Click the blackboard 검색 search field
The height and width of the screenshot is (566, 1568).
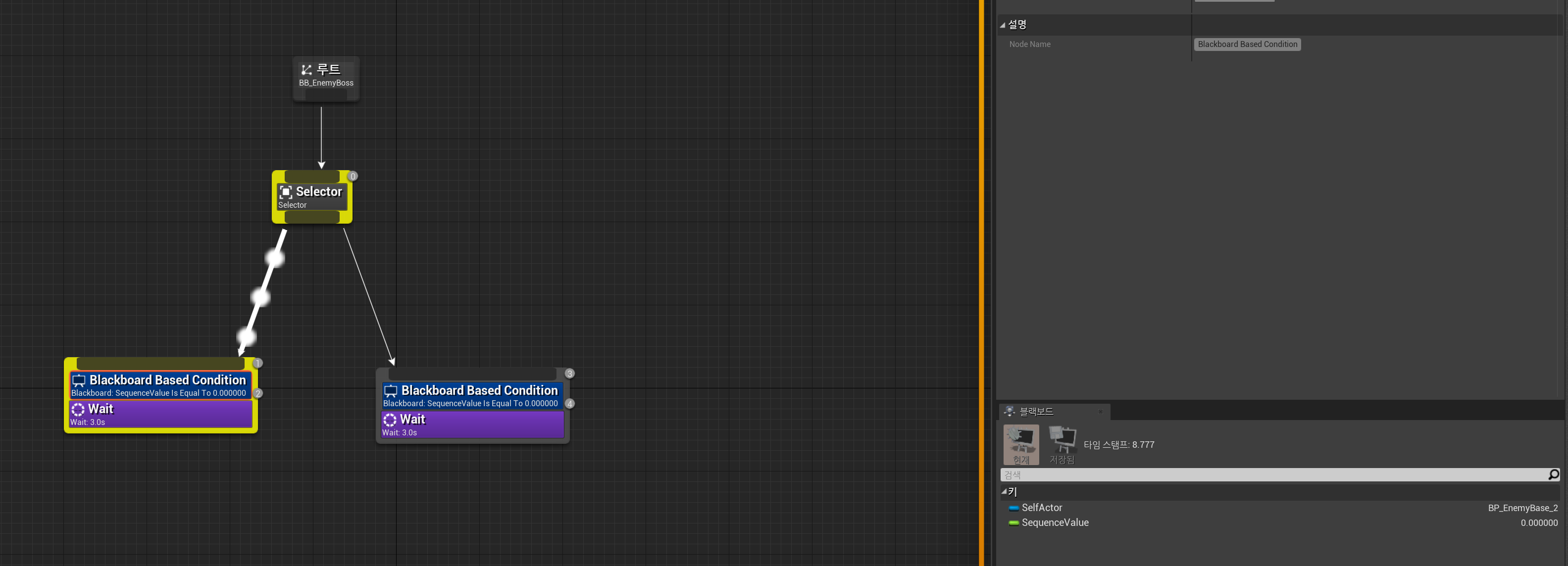coord(1272,475)
